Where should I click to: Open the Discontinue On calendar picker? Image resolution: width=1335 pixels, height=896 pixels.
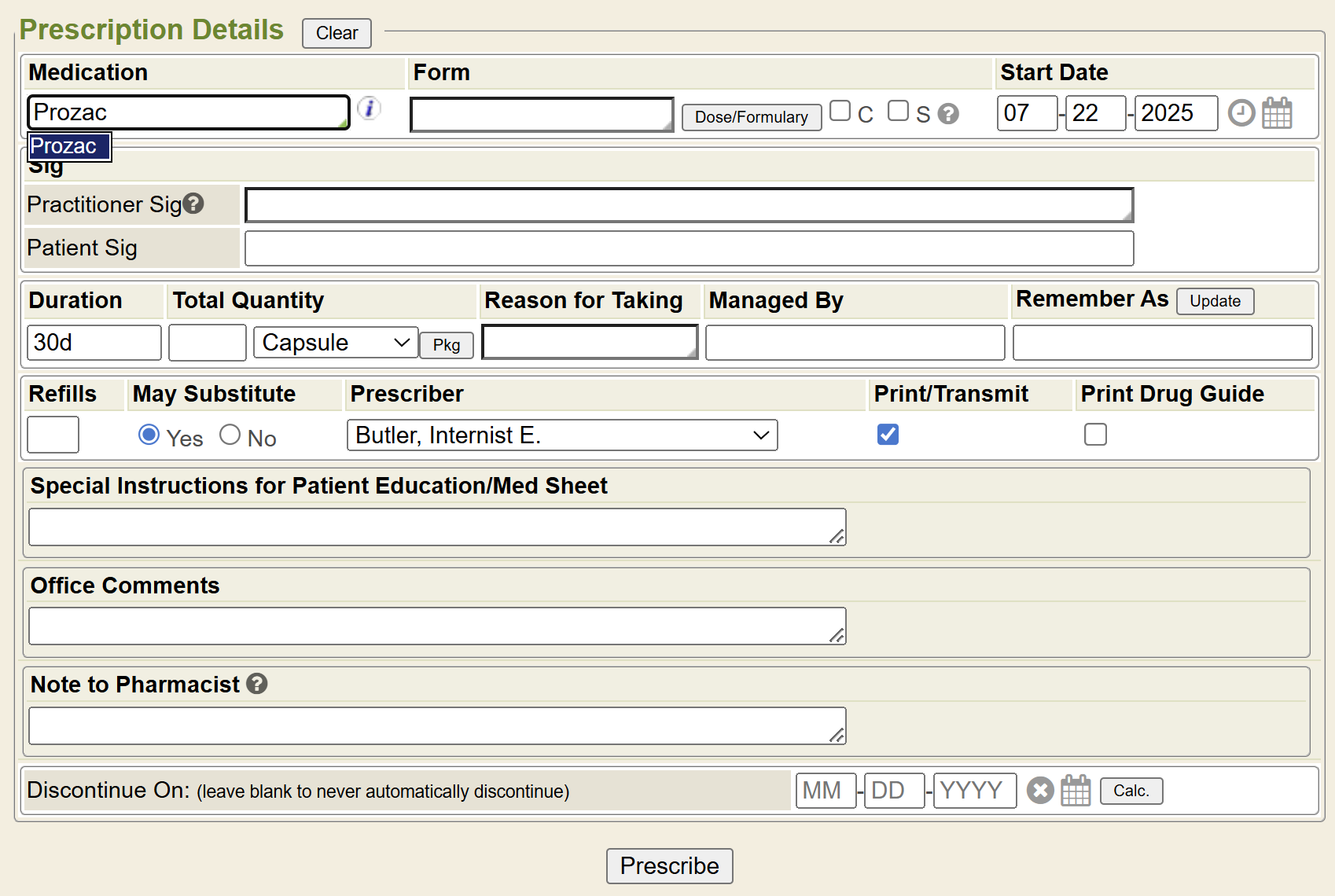point(1076,790)
